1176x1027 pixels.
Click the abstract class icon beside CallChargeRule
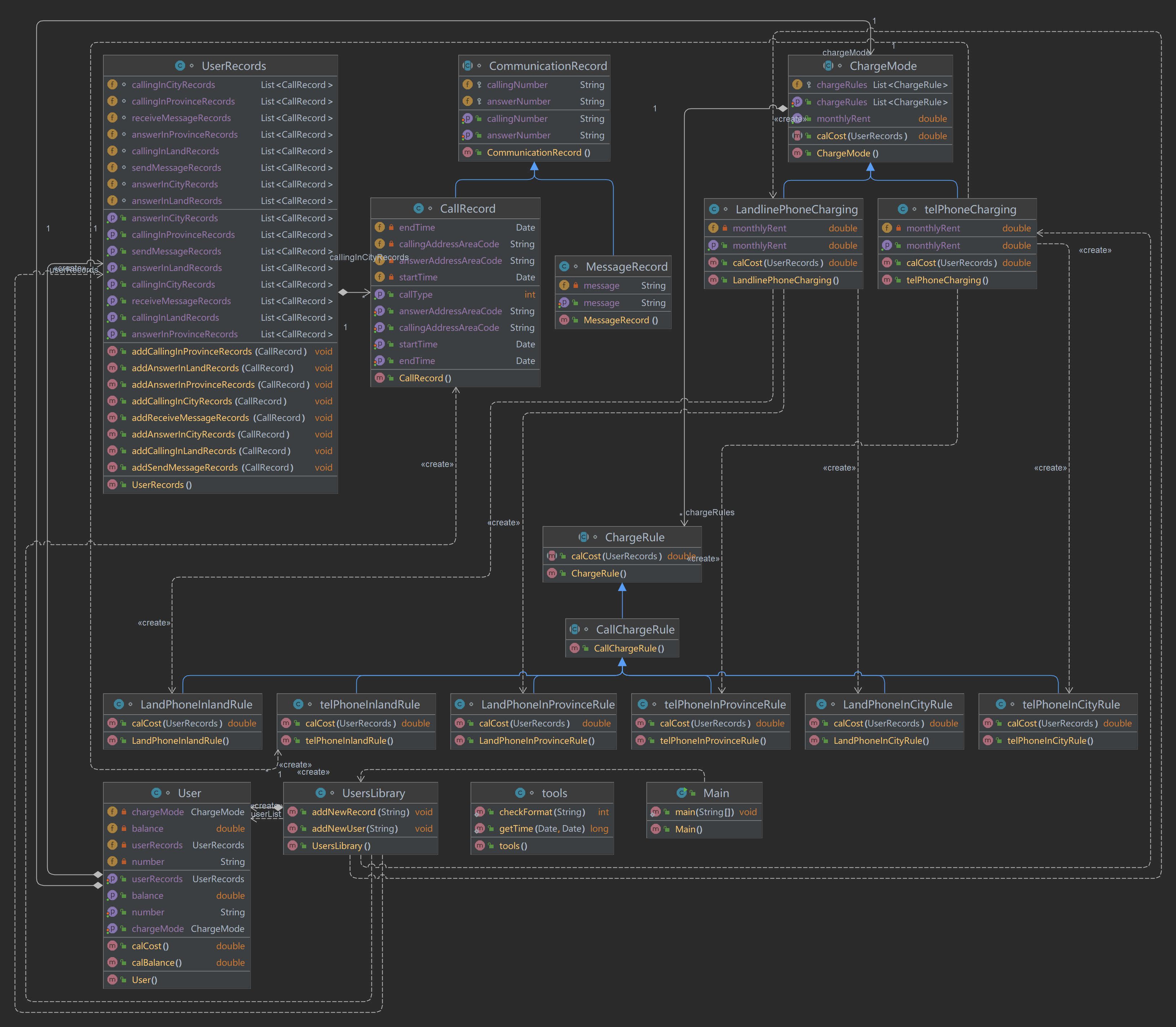pyautogui.click(x=575, y=629)
